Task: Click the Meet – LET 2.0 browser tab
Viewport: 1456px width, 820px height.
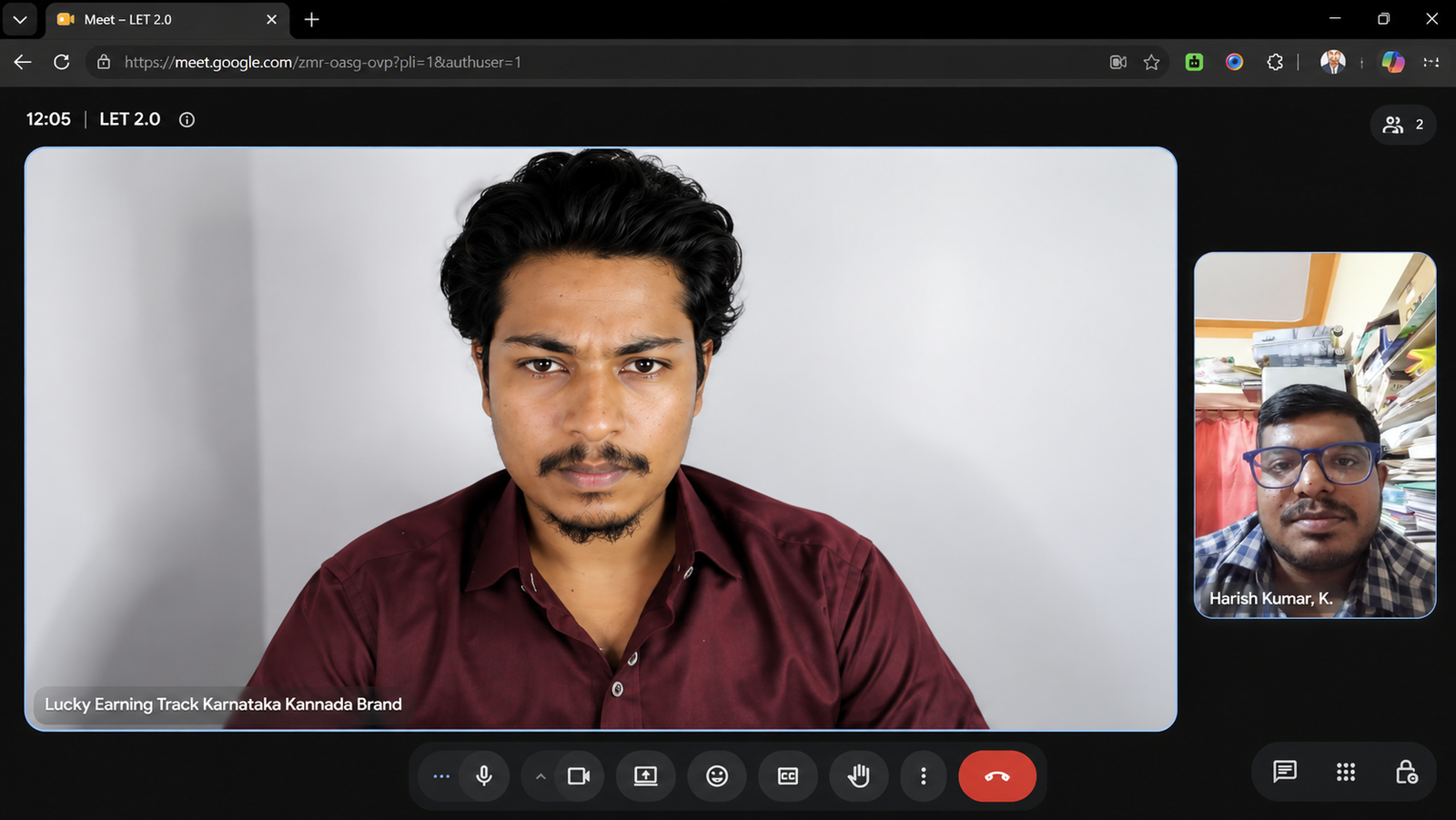Action: point(167,20)
